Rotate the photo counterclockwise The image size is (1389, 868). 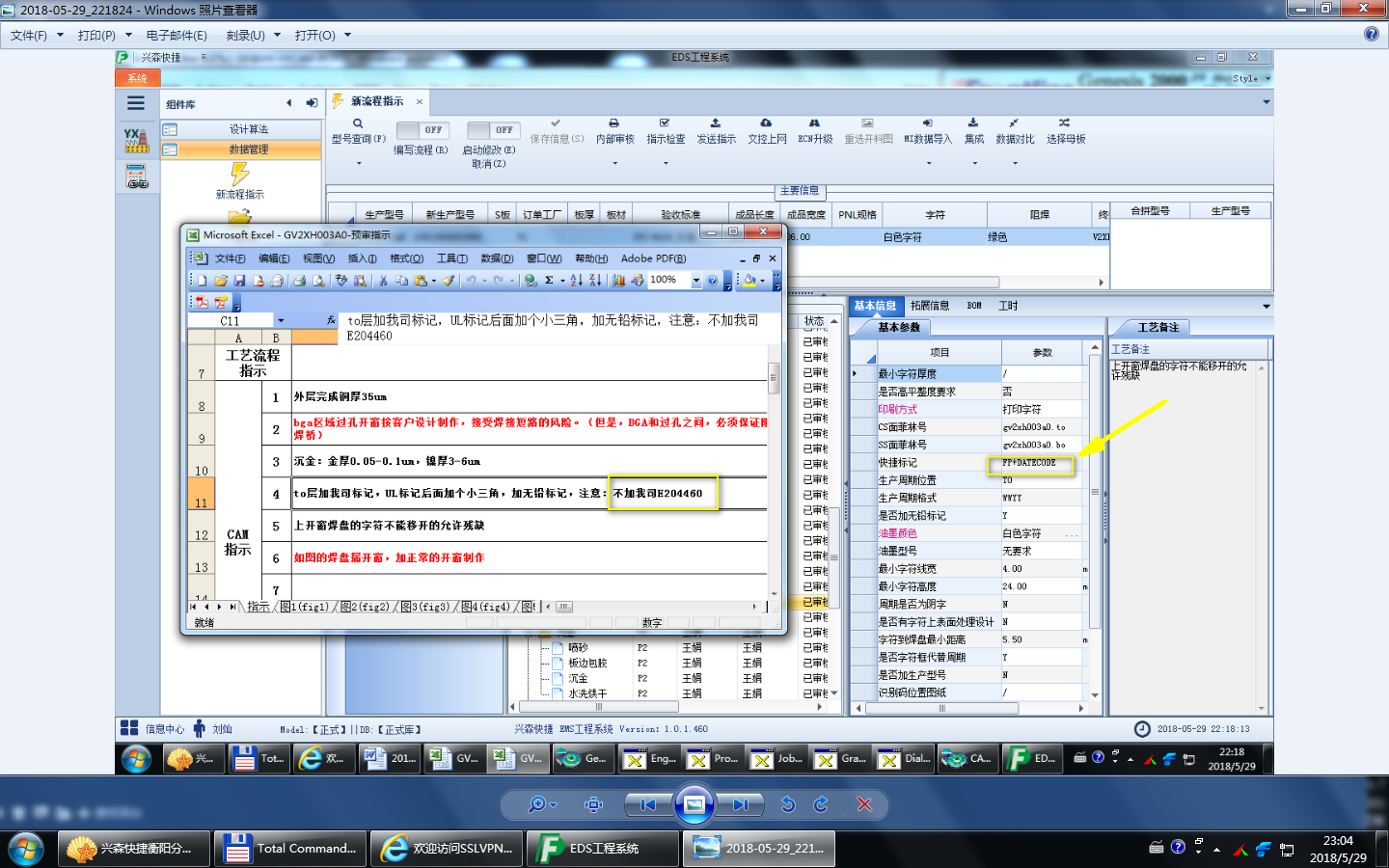(788, 804)
